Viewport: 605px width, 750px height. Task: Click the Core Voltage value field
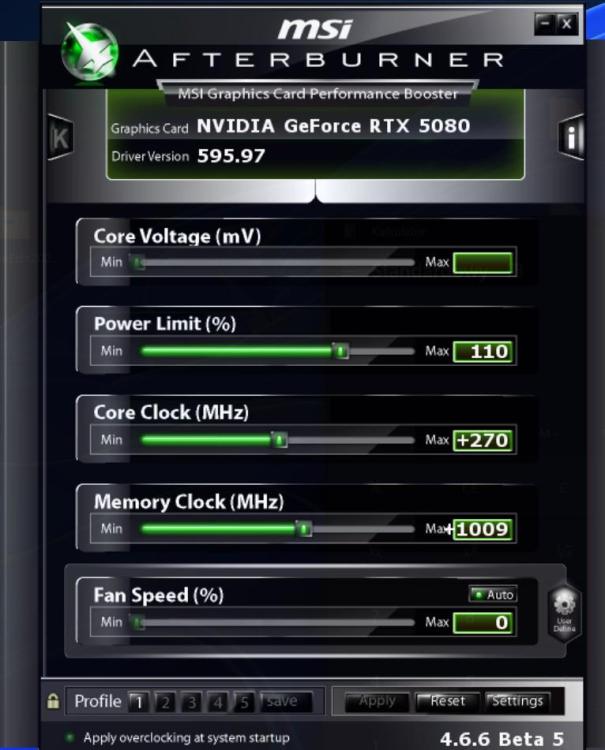tap(483, 263)
